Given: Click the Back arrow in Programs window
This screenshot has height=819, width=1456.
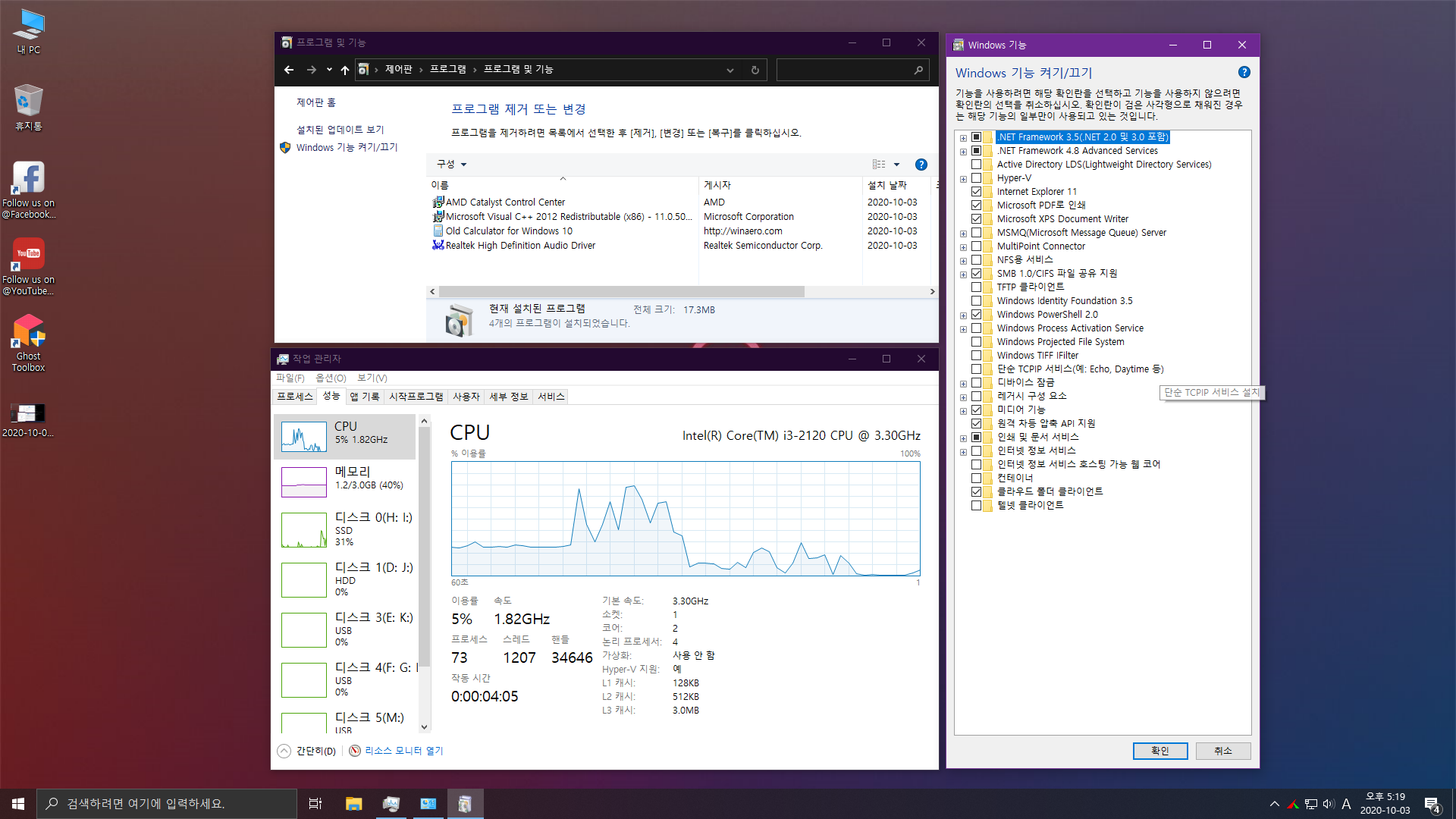Looking at the screenshot, I should [x=289, y=70].
